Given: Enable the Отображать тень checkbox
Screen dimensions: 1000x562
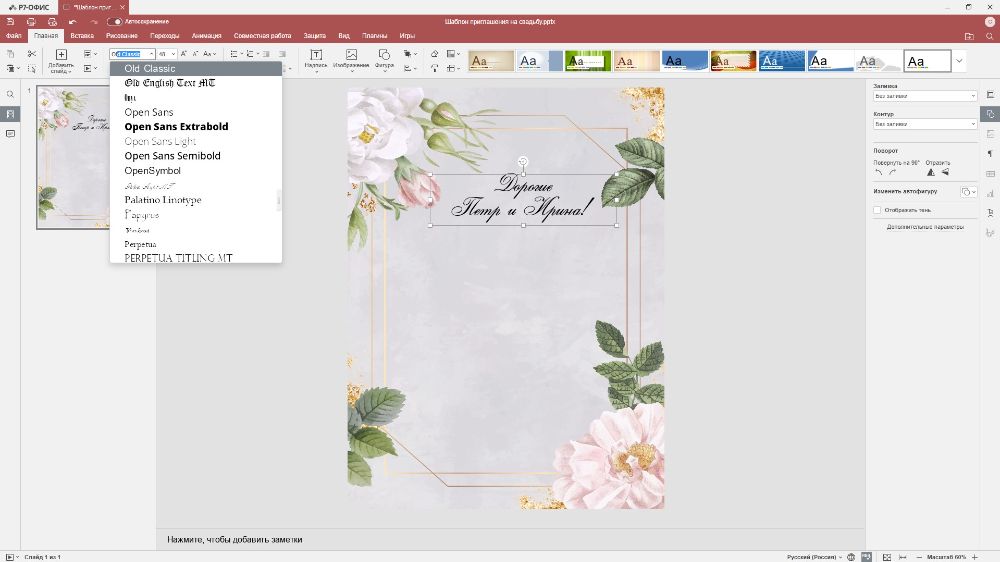Looking at the screenshot, I should [x=877, y=210].
